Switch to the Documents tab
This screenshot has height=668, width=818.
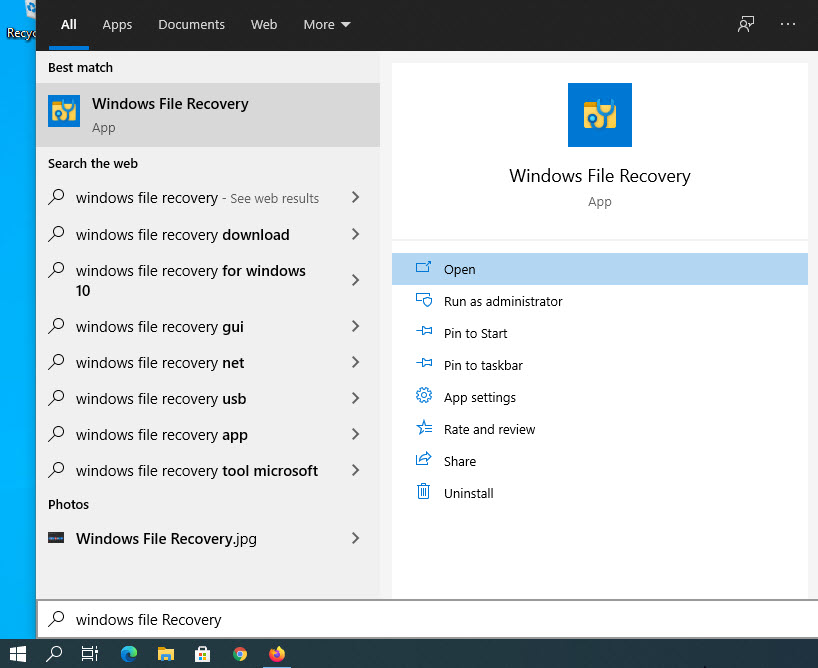191,25
